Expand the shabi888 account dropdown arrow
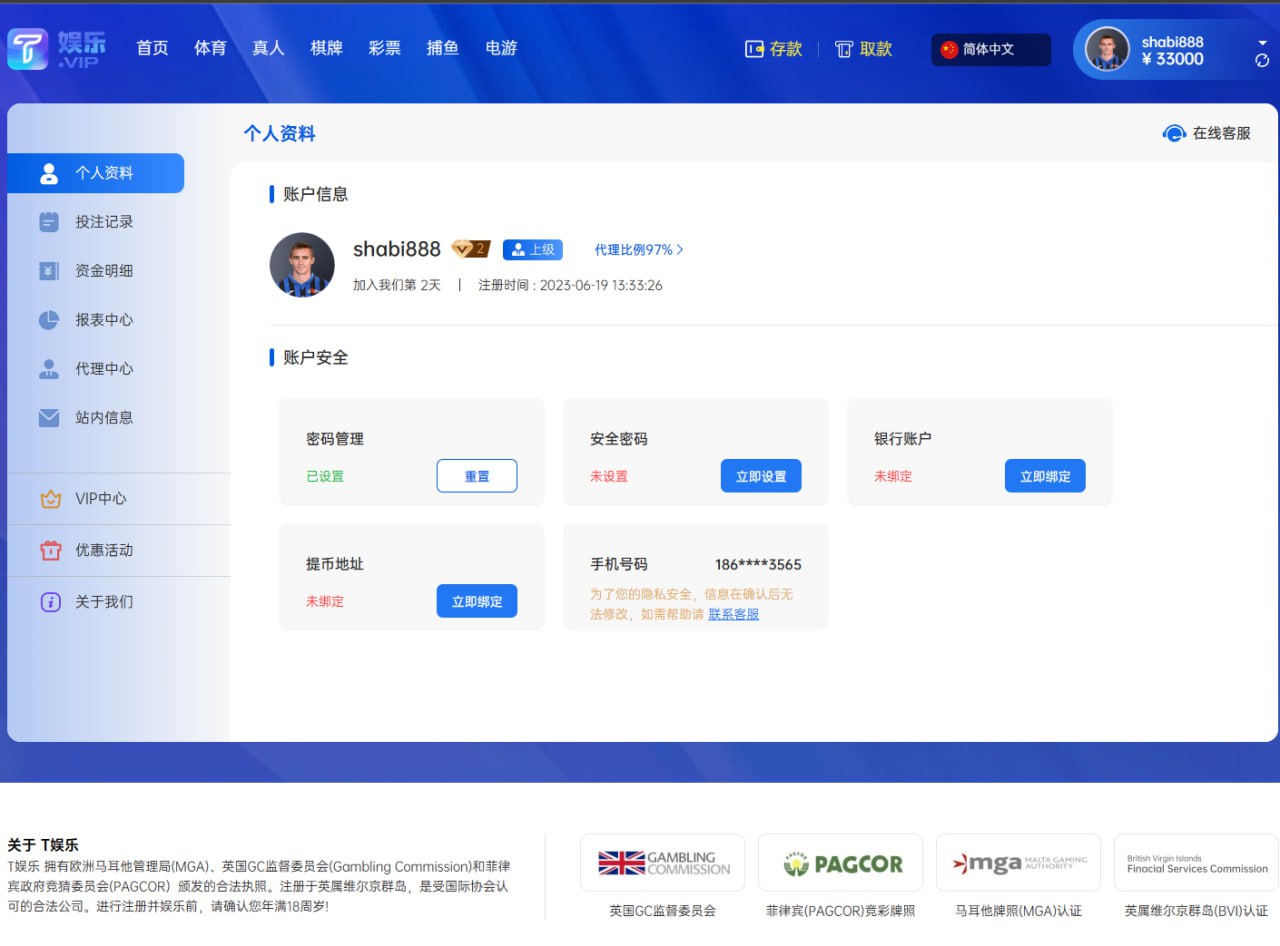 [x=1262, y=44]
